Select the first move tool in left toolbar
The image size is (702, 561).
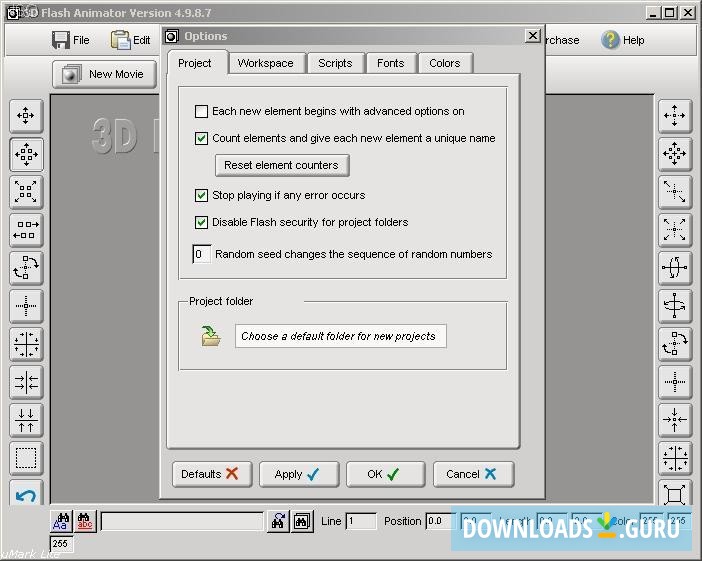[26, 116]
